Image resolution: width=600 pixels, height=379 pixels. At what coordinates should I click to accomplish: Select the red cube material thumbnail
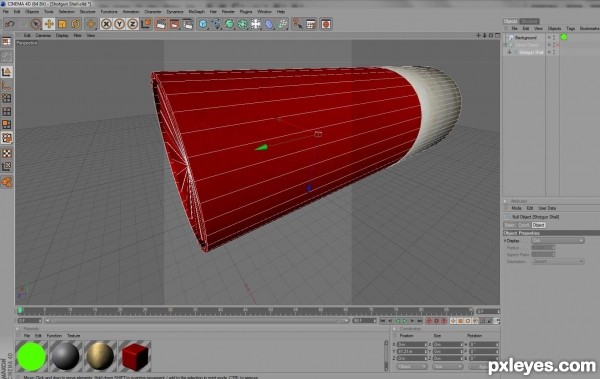click(135, 356)
